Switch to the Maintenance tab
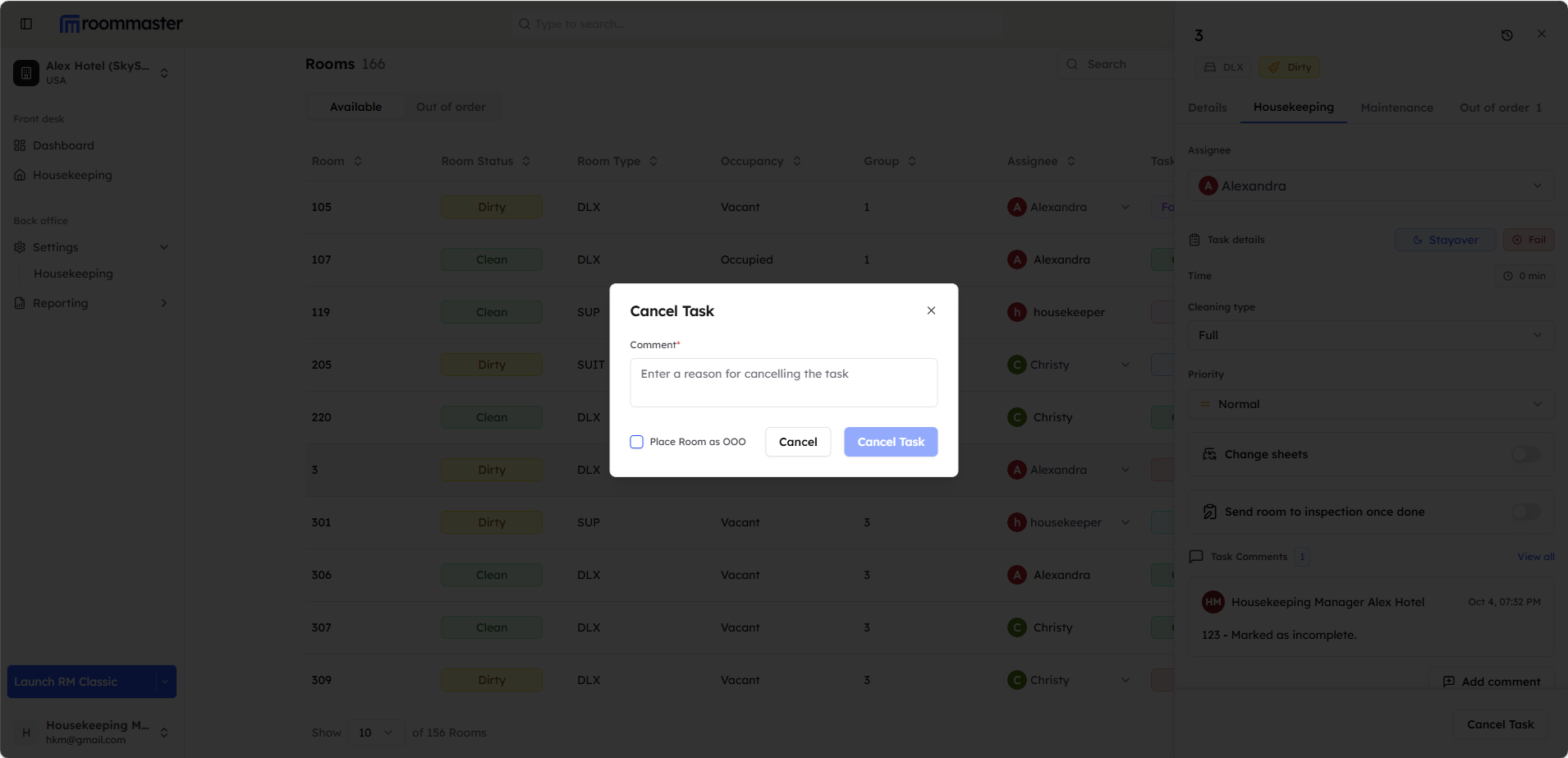Viewport: 1568px width, 758px height. 1396,108
